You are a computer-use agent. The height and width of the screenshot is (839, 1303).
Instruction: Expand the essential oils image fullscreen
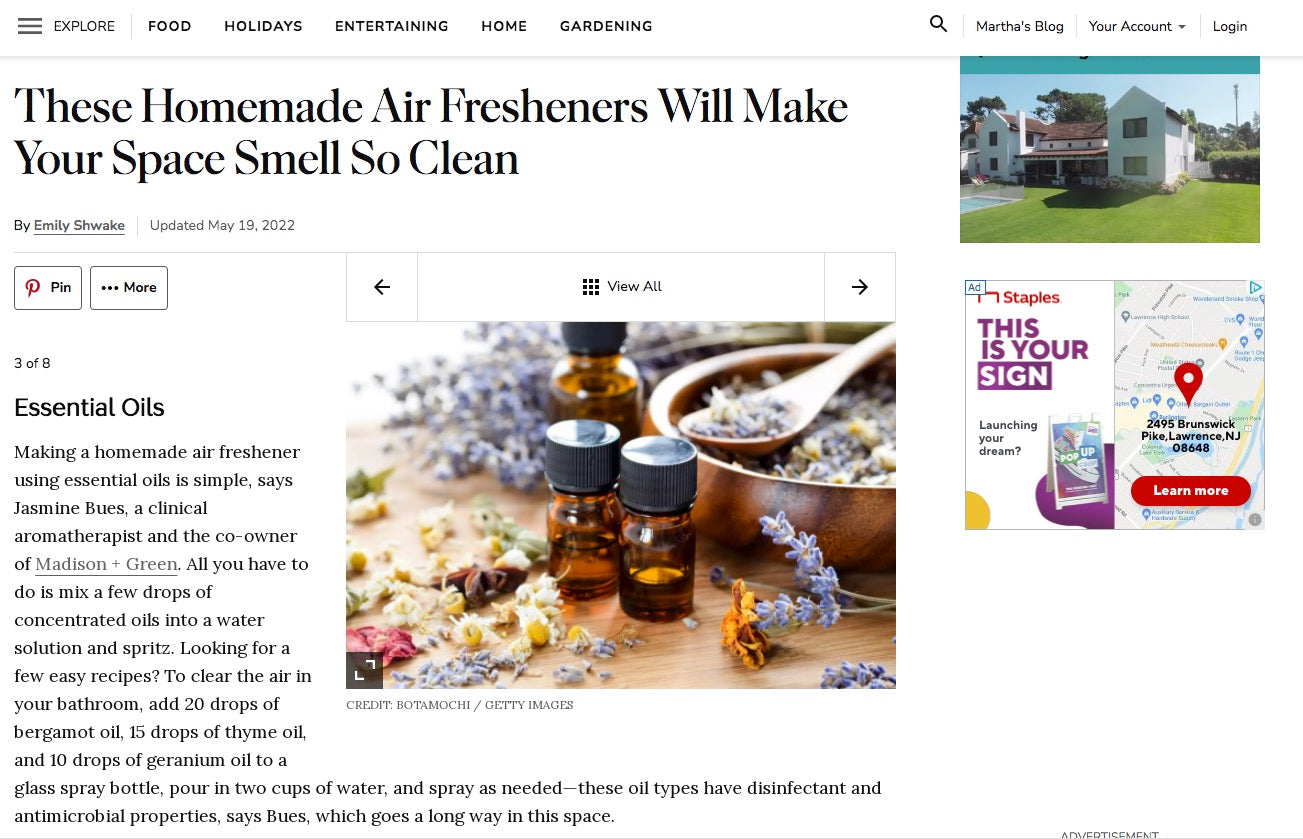(365, 670)
